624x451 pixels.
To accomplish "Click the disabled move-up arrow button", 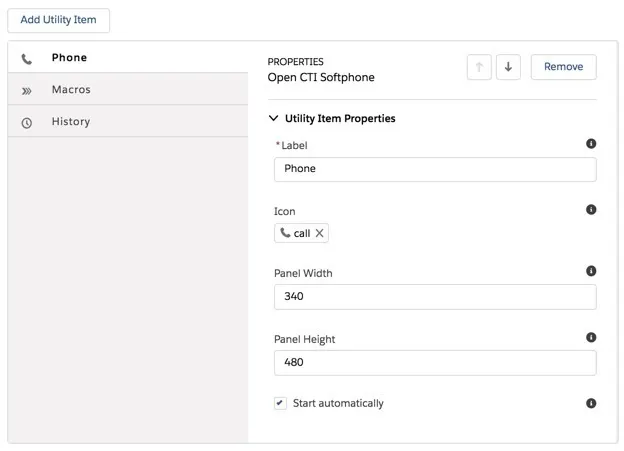I will click(479, 67).
